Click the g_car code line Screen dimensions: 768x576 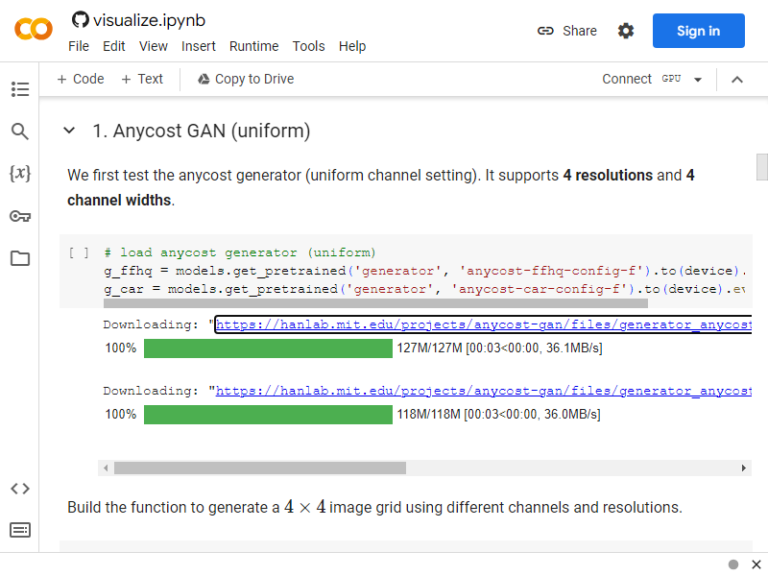pyautogui.click(x=424, y=289)
